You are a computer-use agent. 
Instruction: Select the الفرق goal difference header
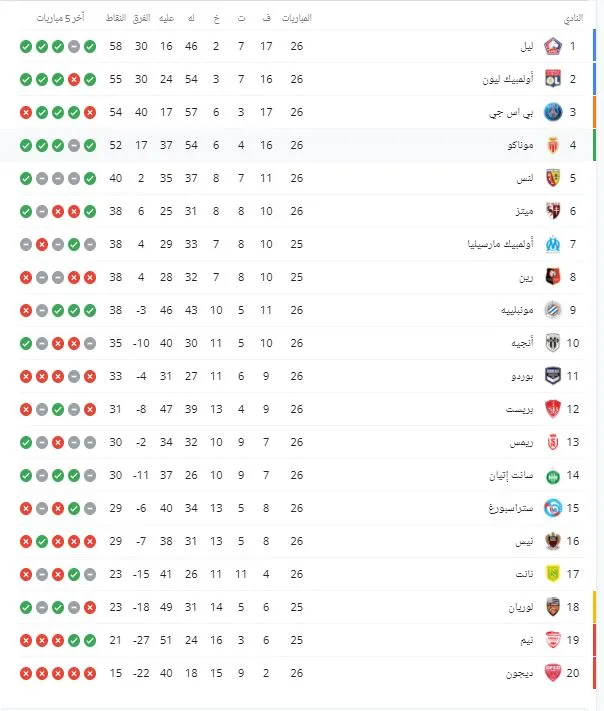141,19
